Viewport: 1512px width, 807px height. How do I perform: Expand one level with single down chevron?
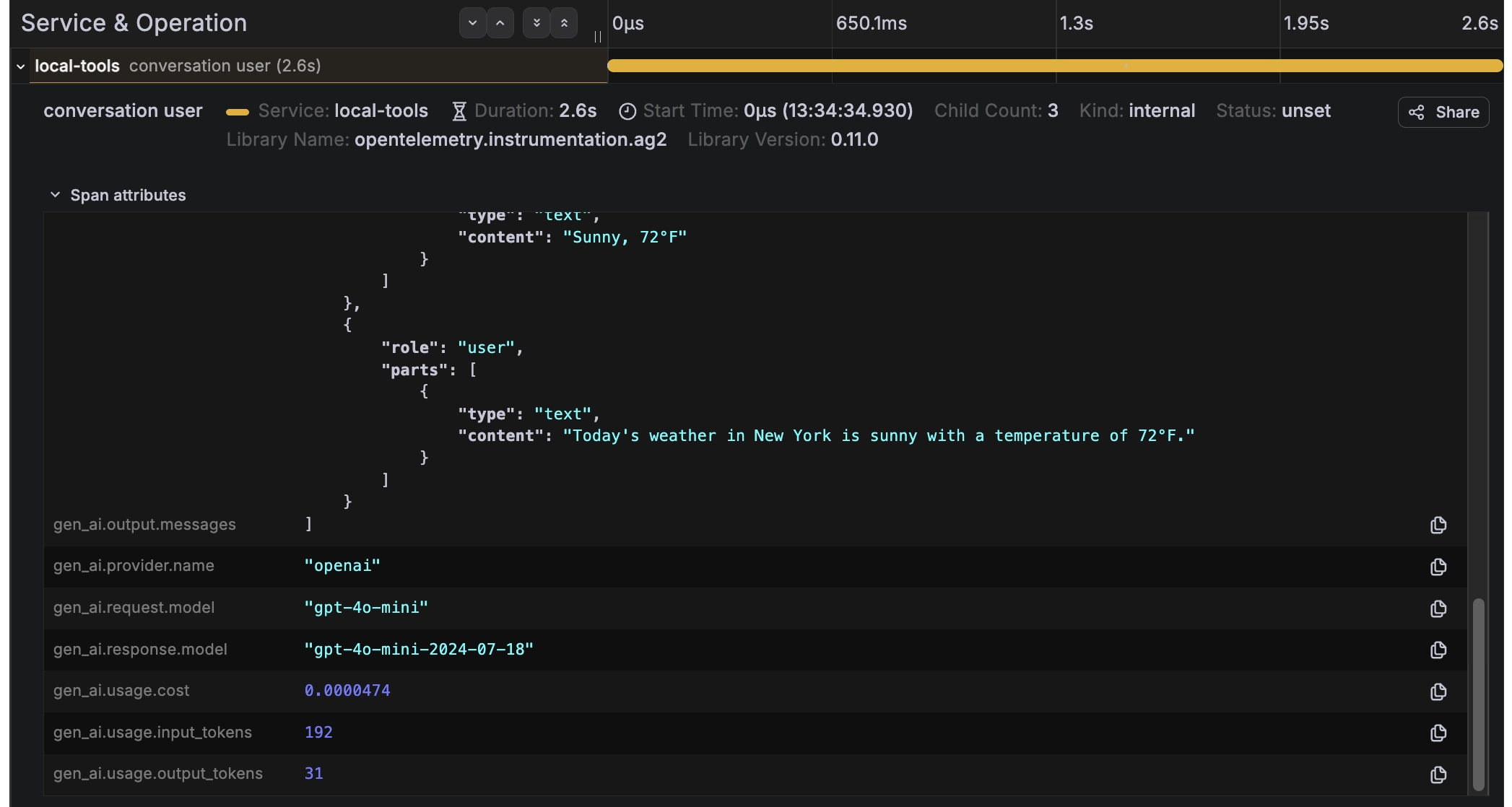(472, 23)
